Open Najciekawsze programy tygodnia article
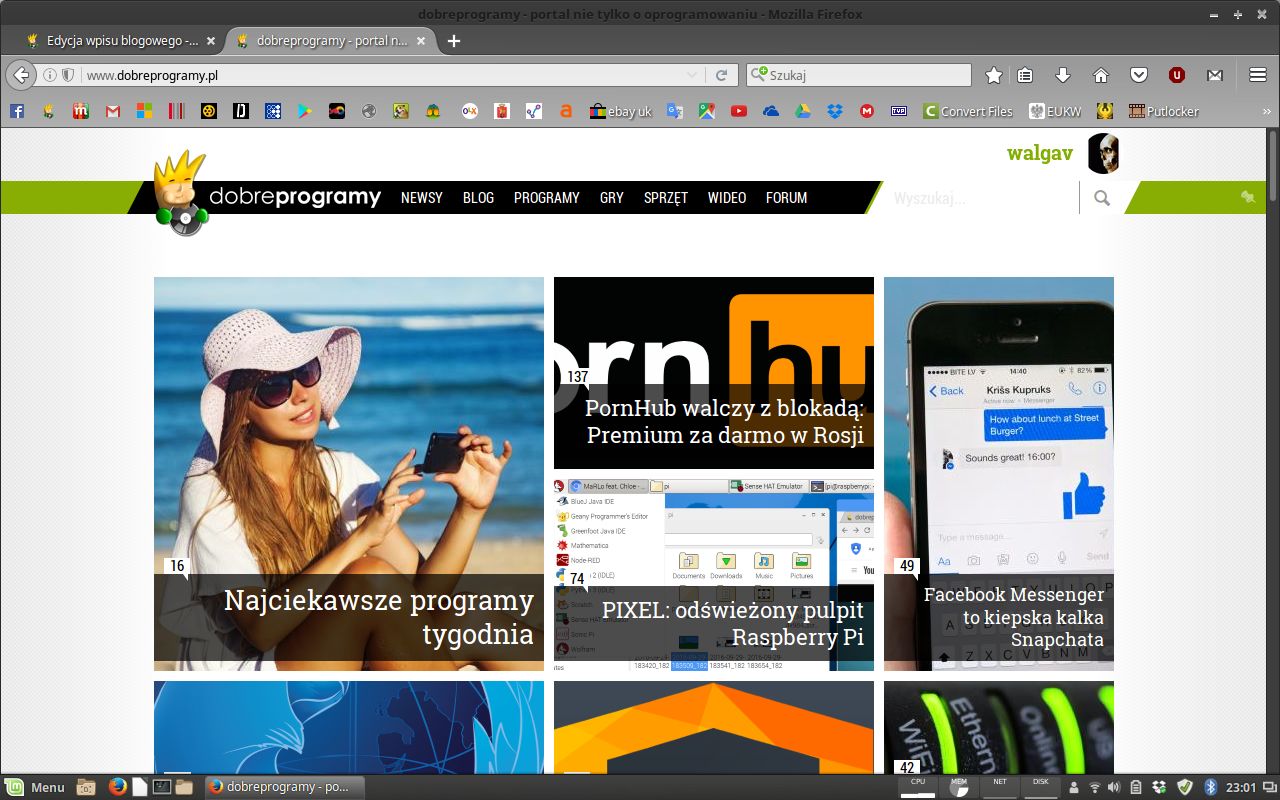The image size is (1280, 800). [x=349, y=474]
